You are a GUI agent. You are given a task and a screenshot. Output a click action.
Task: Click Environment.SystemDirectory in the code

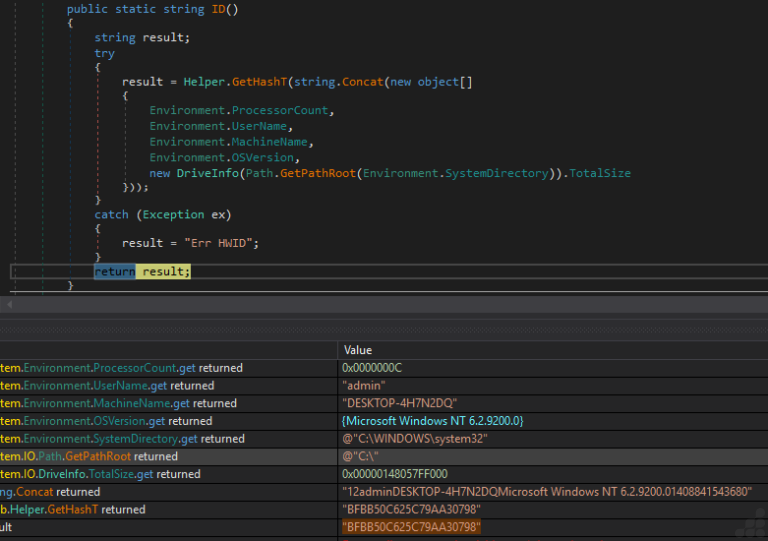pos(456,173)
